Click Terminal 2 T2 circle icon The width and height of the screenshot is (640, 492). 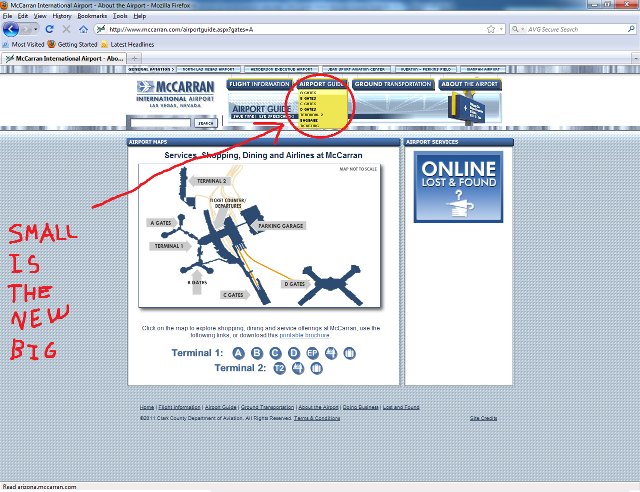point(280,368)
